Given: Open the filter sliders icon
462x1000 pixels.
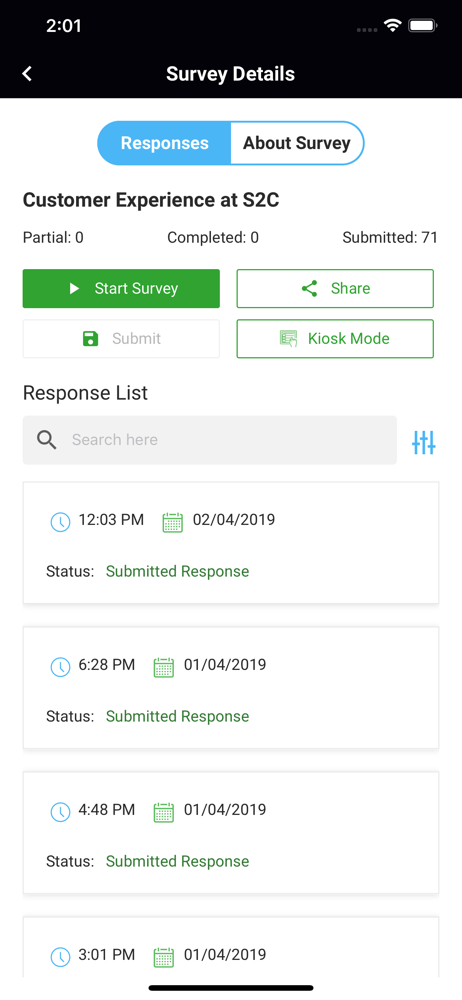Looking at the screenshot, I should pos(424,442).
